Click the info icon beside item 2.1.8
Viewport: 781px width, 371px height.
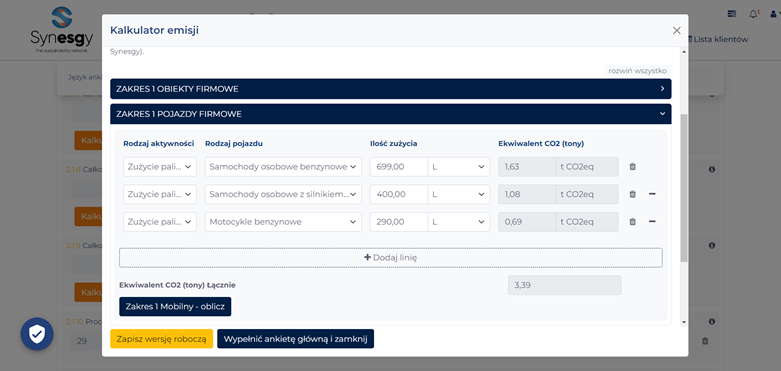(x=712, y=169)
